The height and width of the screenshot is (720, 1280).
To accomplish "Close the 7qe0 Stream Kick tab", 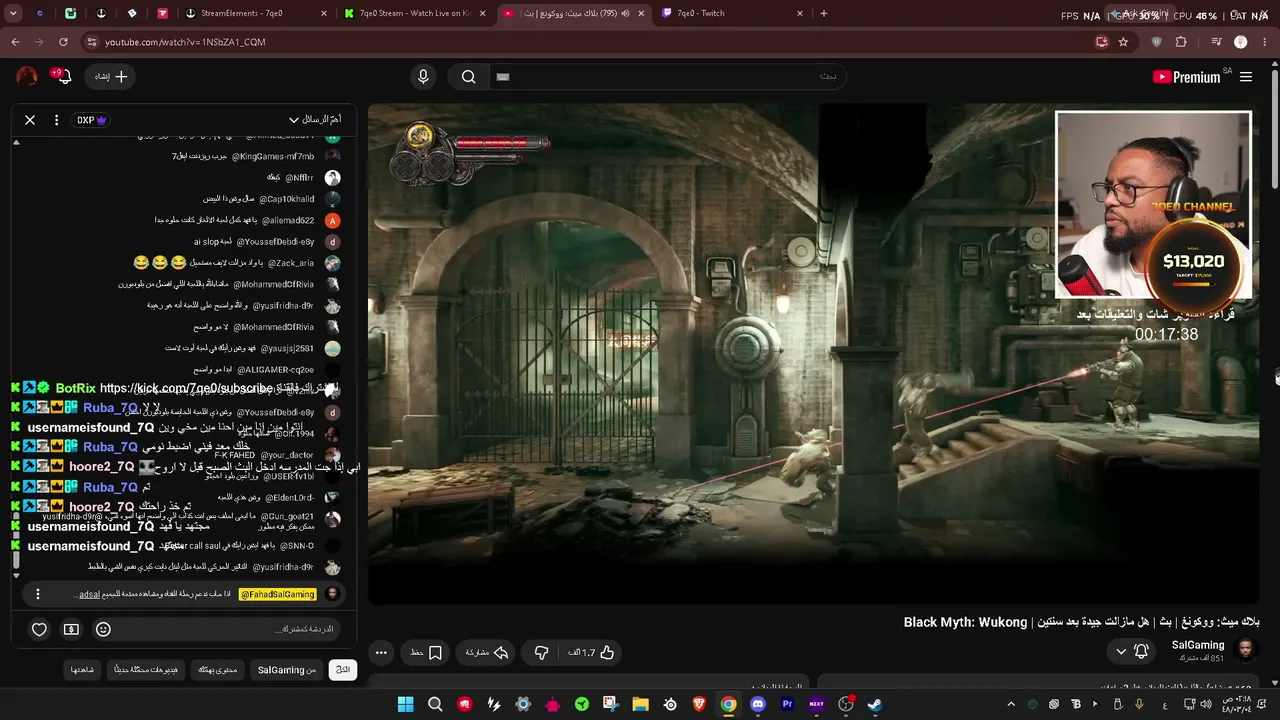I will click(x=482, y=13).
